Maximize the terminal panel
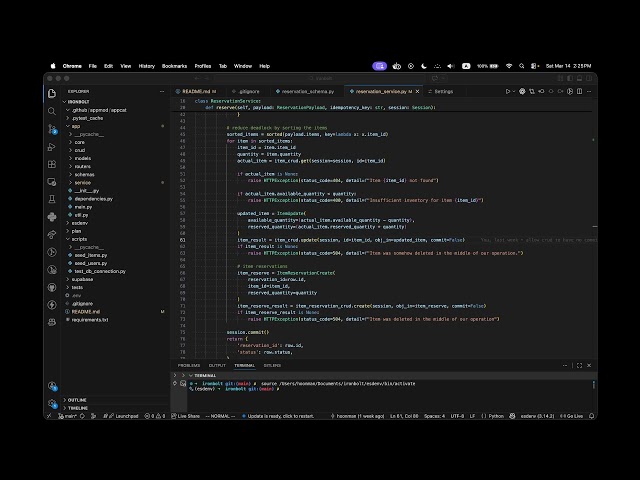The width and height of the screenshot is (640, 480). 579,365
